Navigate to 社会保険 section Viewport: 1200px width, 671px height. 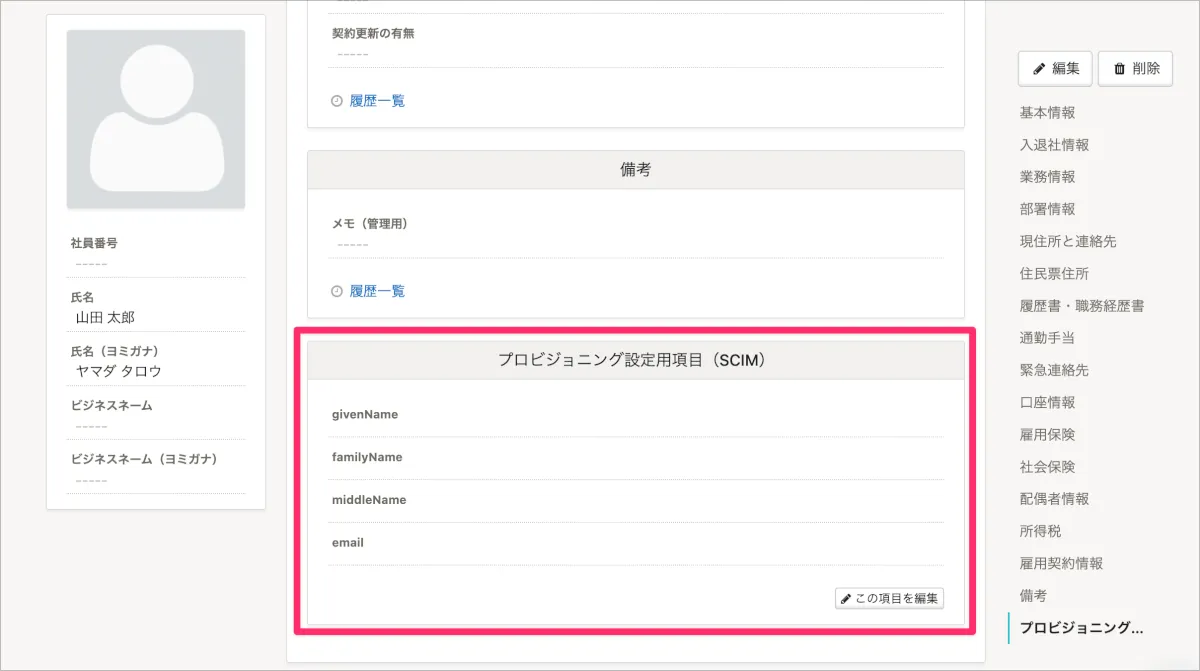coord(1047,467)
